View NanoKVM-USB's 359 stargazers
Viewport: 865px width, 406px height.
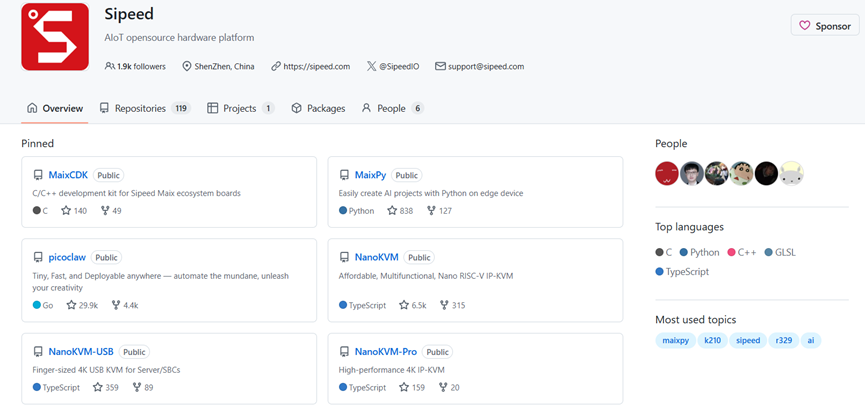106,388
